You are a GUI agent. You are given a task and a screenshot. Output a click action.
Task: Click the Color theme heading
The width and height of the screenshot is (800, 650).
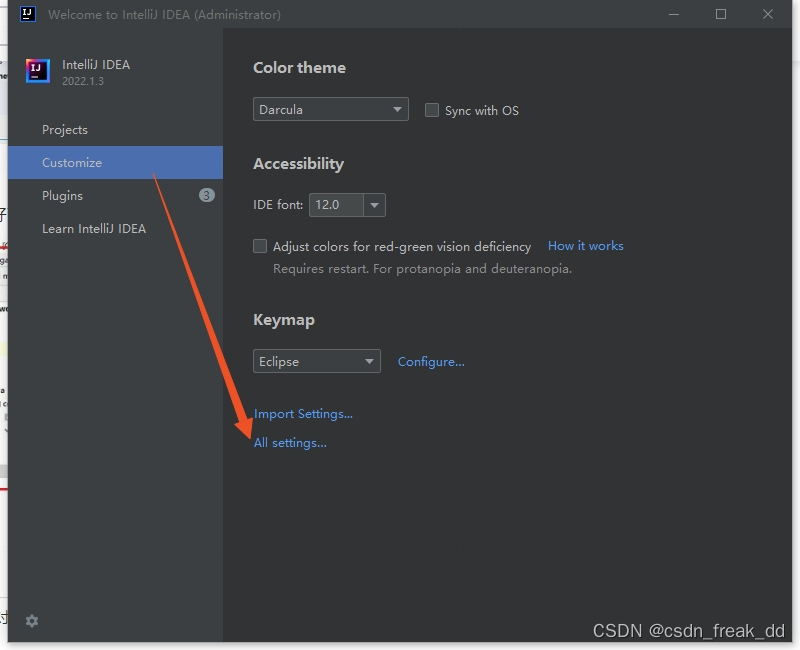click(299, 68)
